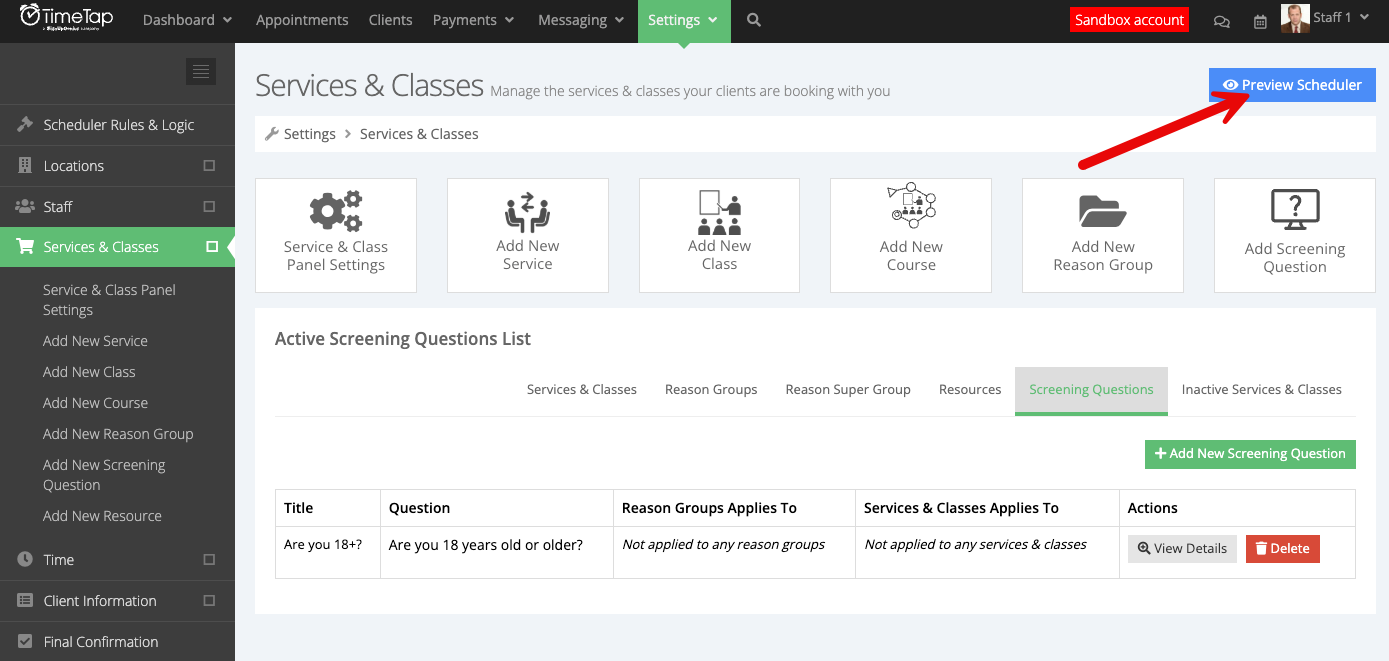Expand the Time sidebar section square
Viewport: 1389px width, 661px height.
(209, 559)
